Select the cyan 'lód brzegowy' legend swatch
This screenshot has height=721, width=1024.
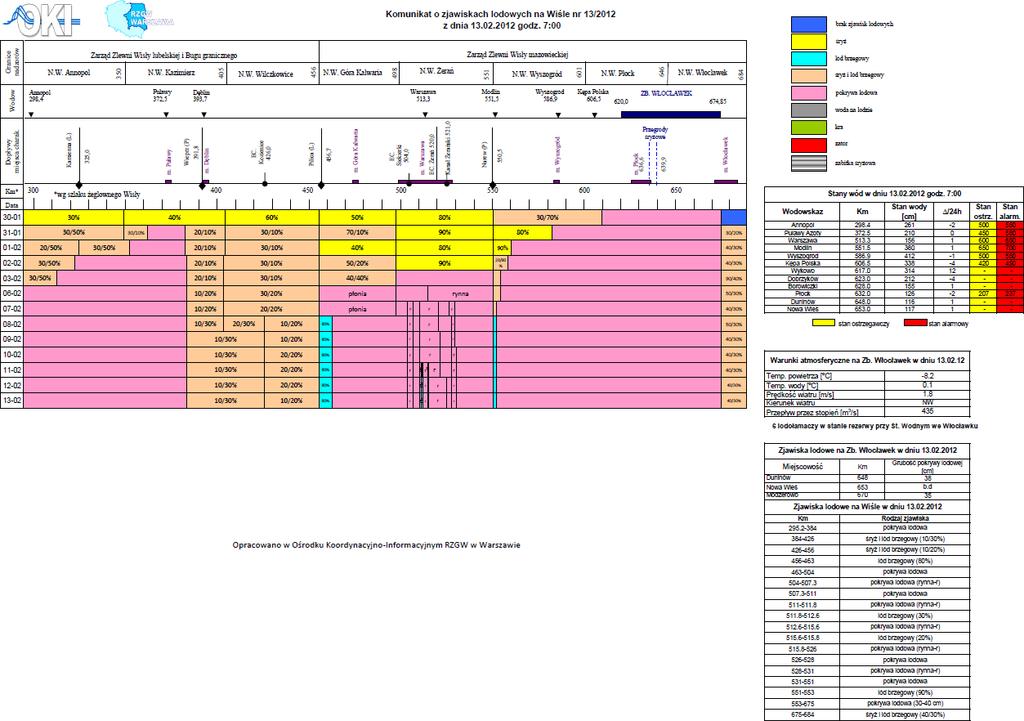tap(808, 59)
